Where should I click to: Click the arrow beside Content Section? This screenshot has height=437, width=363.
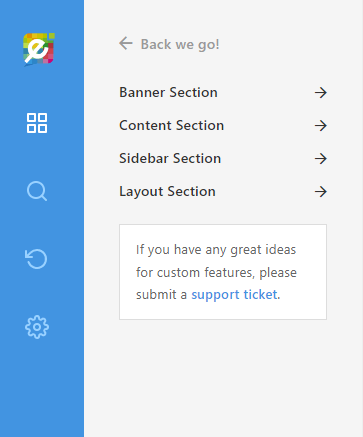click(321, 126)
